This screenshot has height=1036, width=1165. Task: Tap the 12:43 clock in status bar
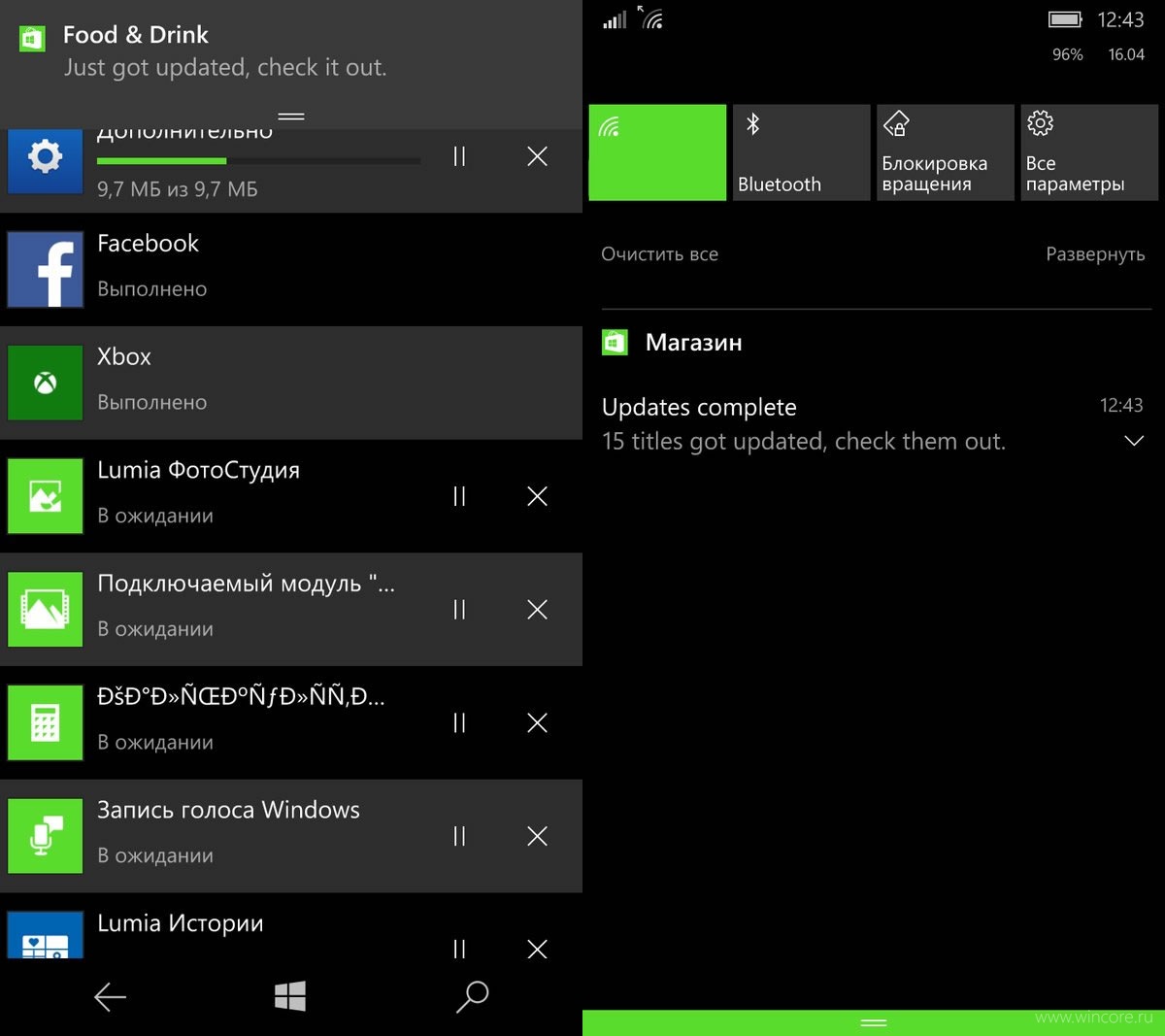pos(1121,19)
